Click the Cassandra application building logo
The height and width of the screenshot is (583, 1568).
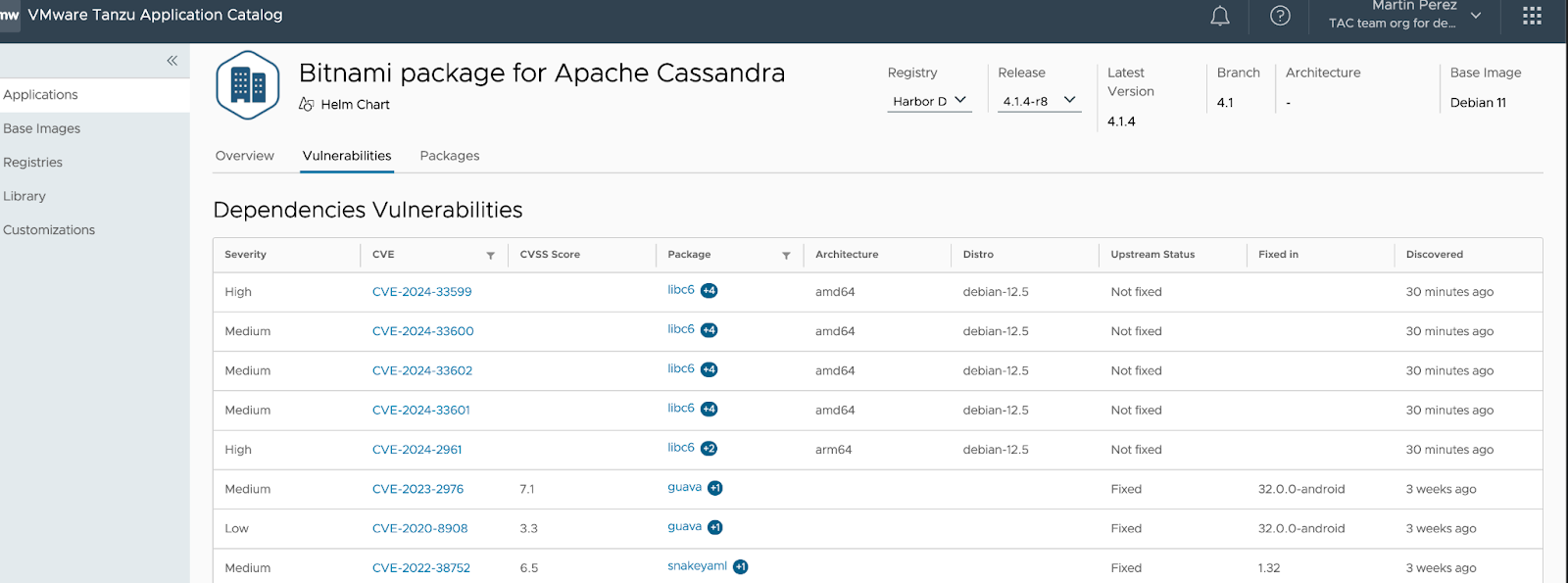click(248, 85)
